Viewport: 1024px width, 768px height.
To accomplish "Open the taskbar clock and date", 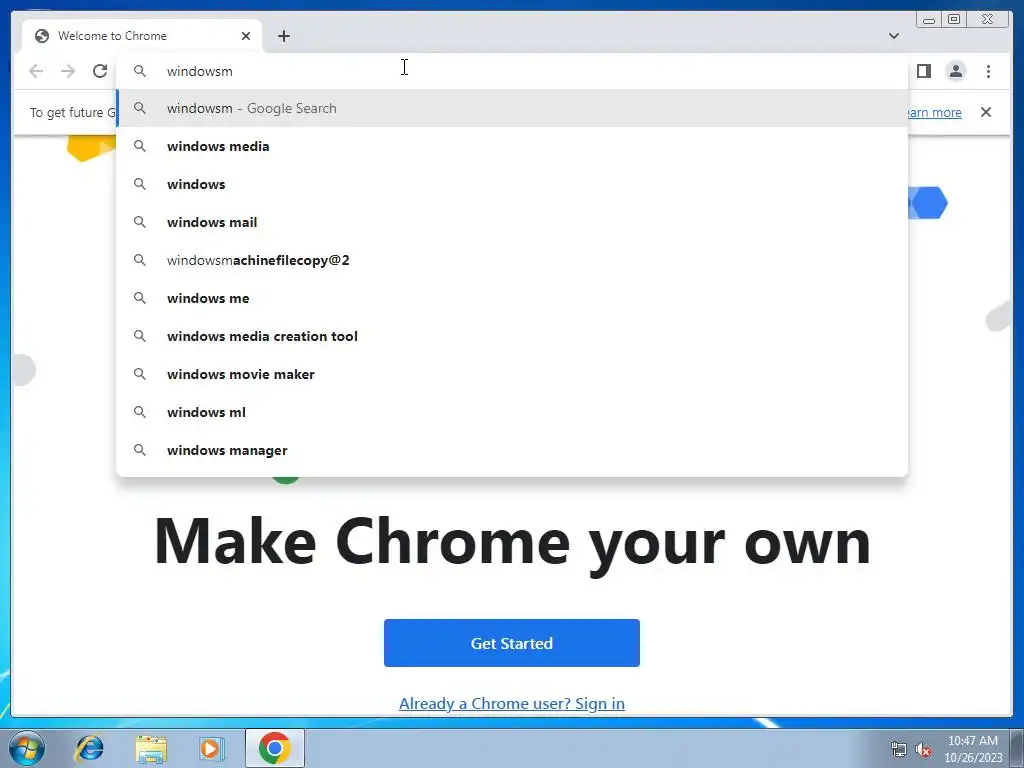I will pyautogui.click(x=973, y=749).
